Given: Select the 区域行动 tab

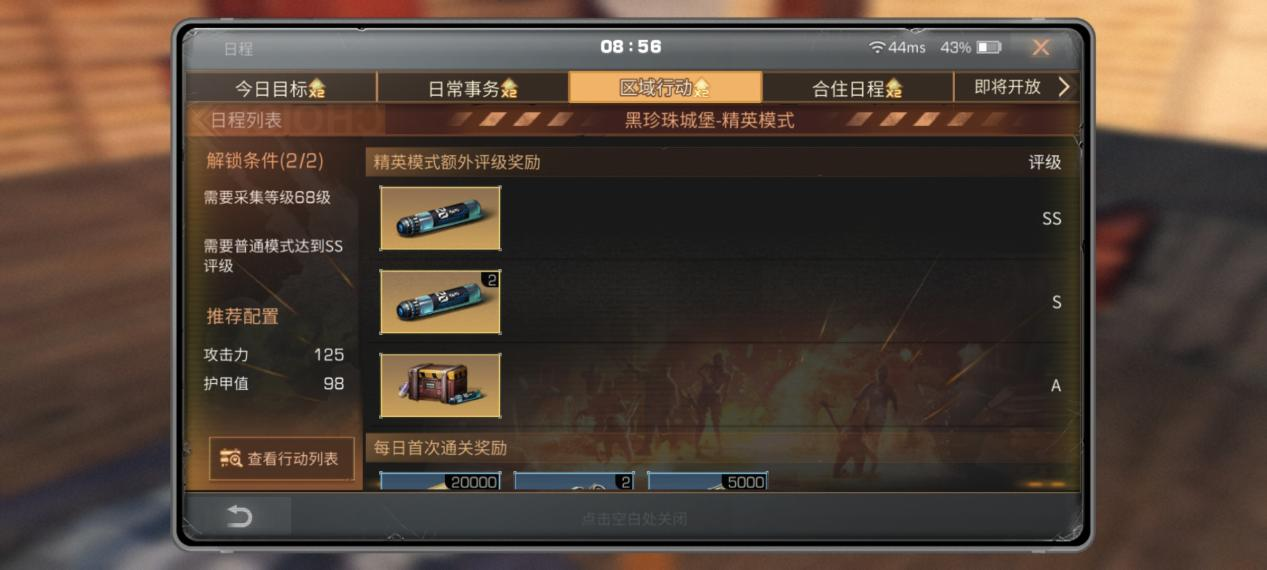Looking at the screenshot, I should tap(665, 87).
